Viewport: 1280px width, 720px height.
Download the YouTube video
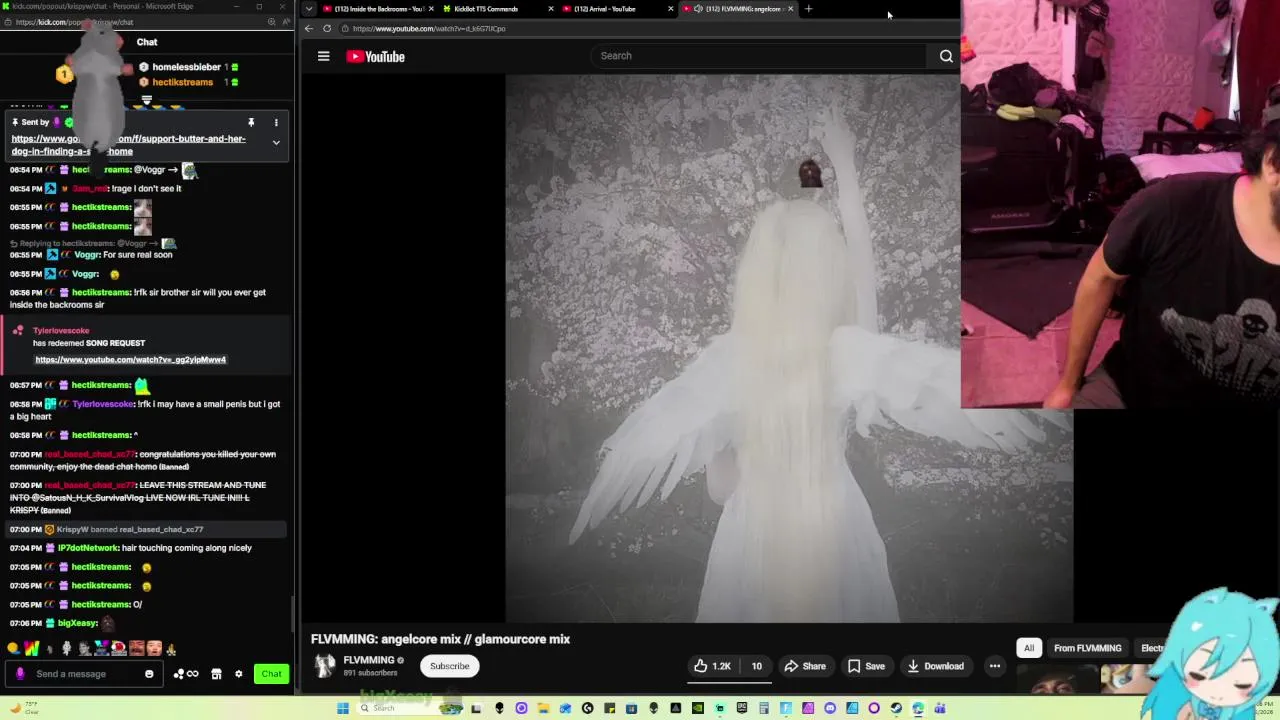(x=935, y=666)
